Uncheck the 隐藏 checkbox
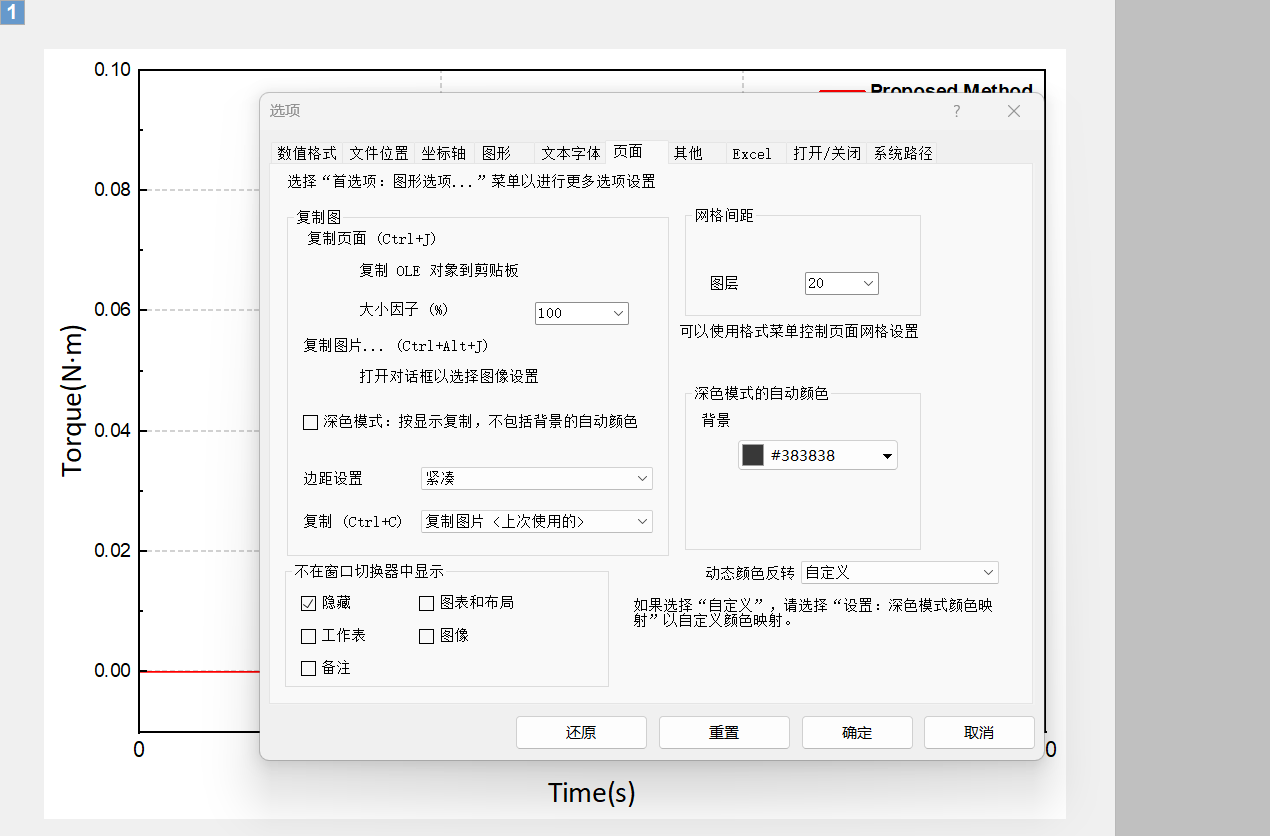The image size is (1270, 836). [309, 602]
